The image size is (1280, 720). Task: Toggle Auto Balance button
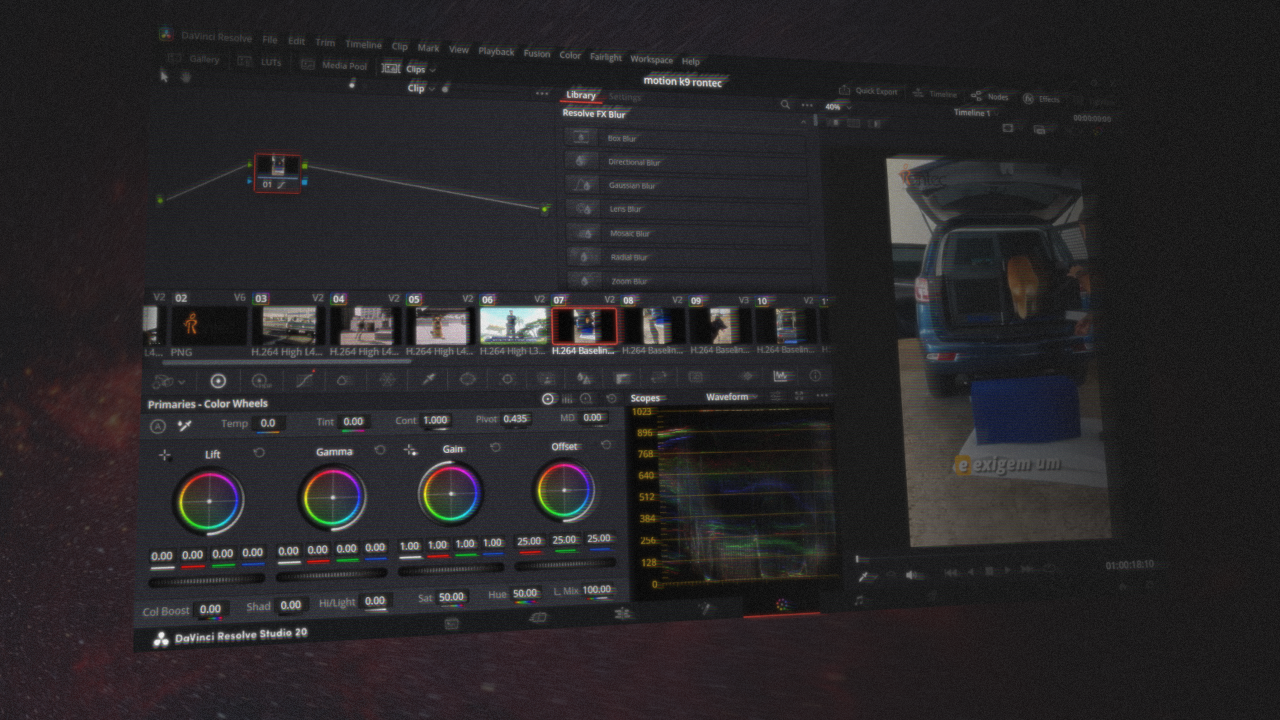pos(158,426)
